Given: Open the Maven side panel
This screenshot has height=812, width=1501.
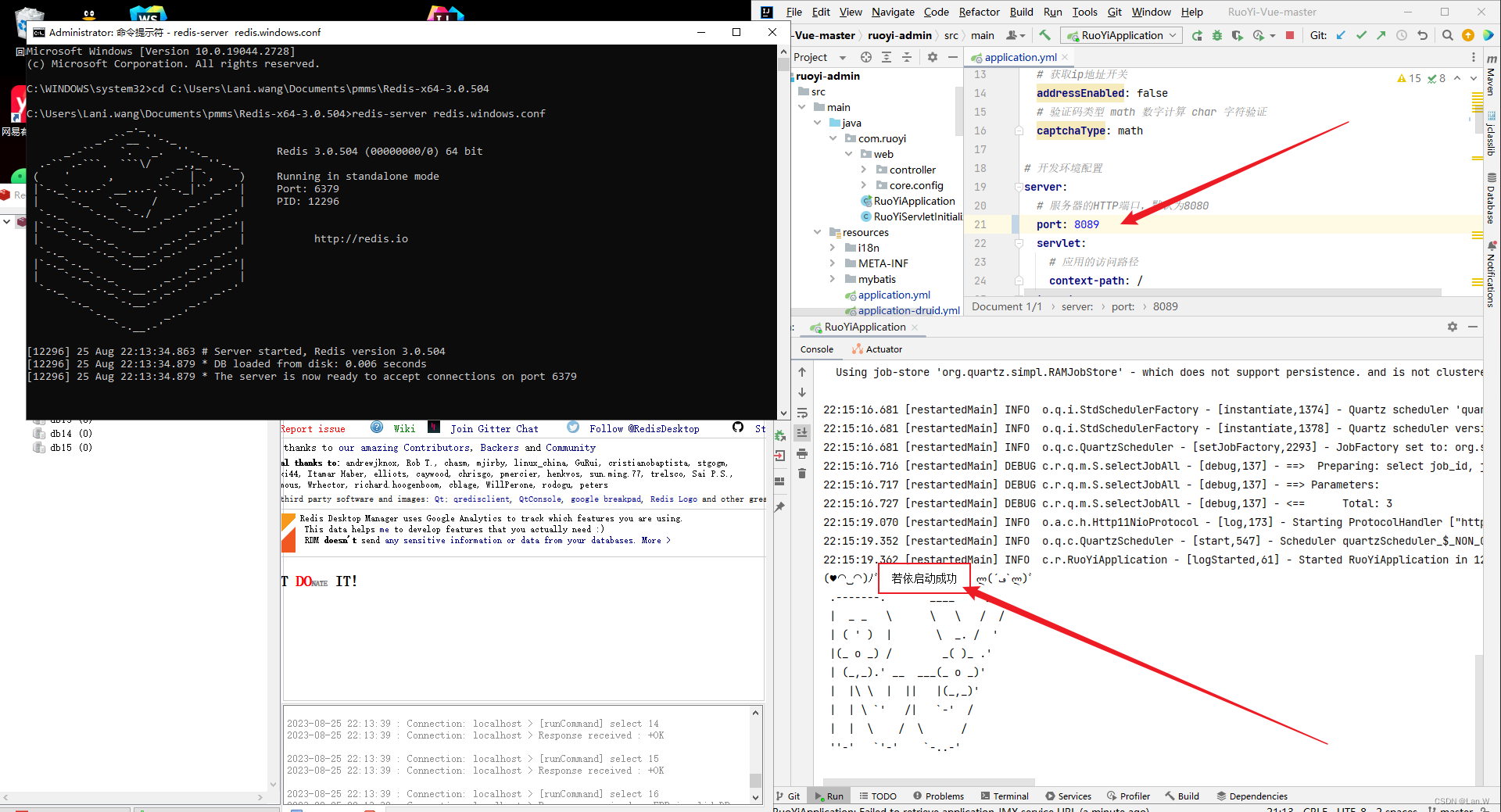Looking at the screenshot, I should point(1492,76).
